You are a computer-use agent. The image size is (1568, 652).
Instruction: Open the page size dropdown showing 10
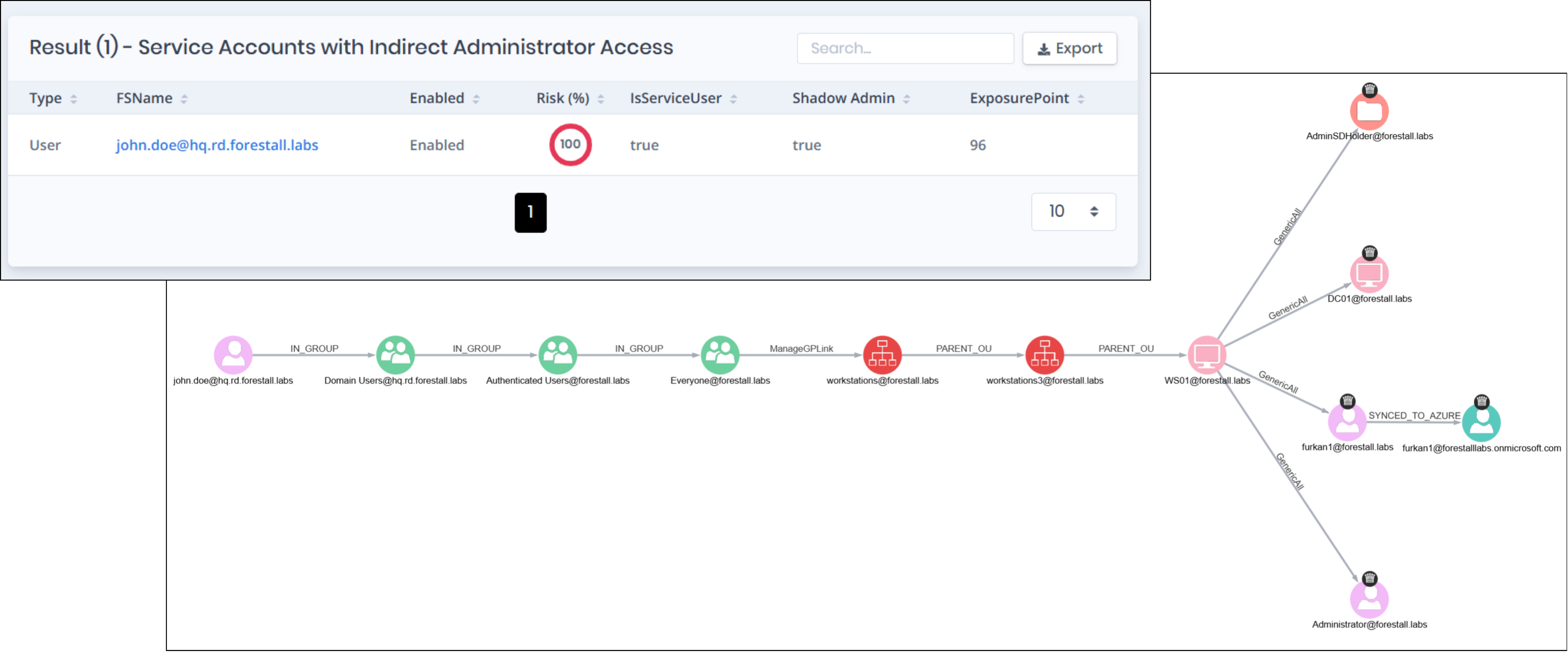(1073, 211)
